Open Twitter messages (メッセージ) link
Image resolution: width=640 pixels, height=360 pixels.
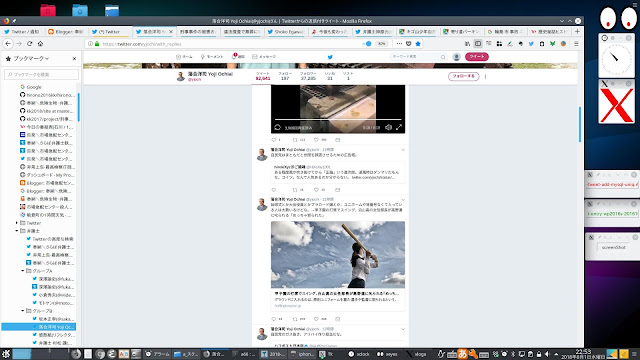(264, 57)
